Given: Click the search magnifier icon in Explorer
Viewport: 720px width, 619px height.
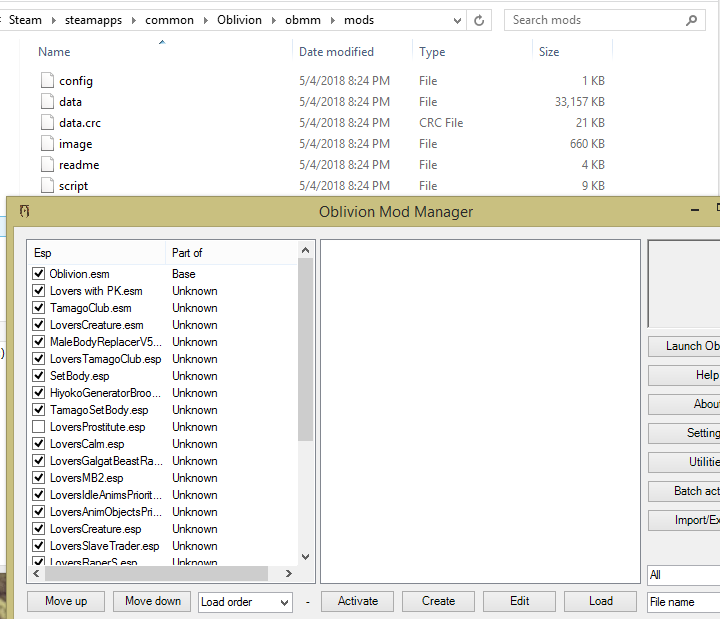Looking at the screenshot, I should (691, 20).
